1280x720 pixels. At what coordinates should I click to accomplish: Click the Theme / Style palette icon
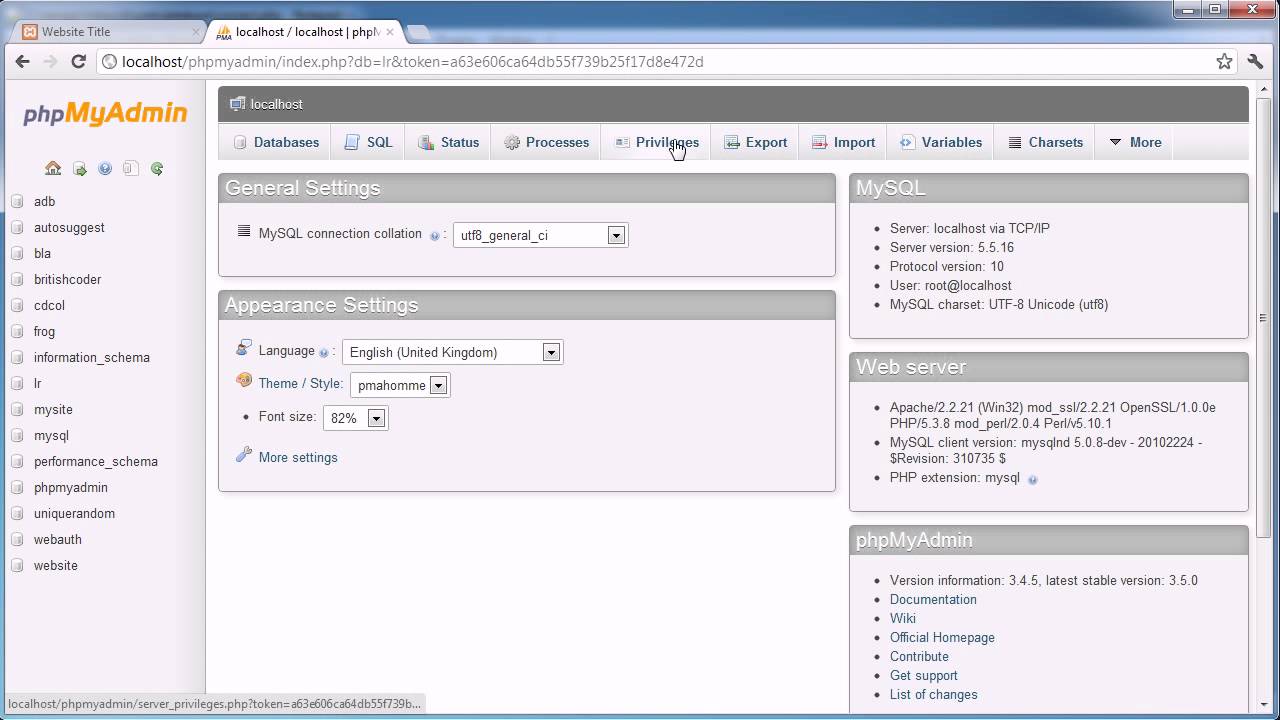pyautogui.click(x=244, y=381)
